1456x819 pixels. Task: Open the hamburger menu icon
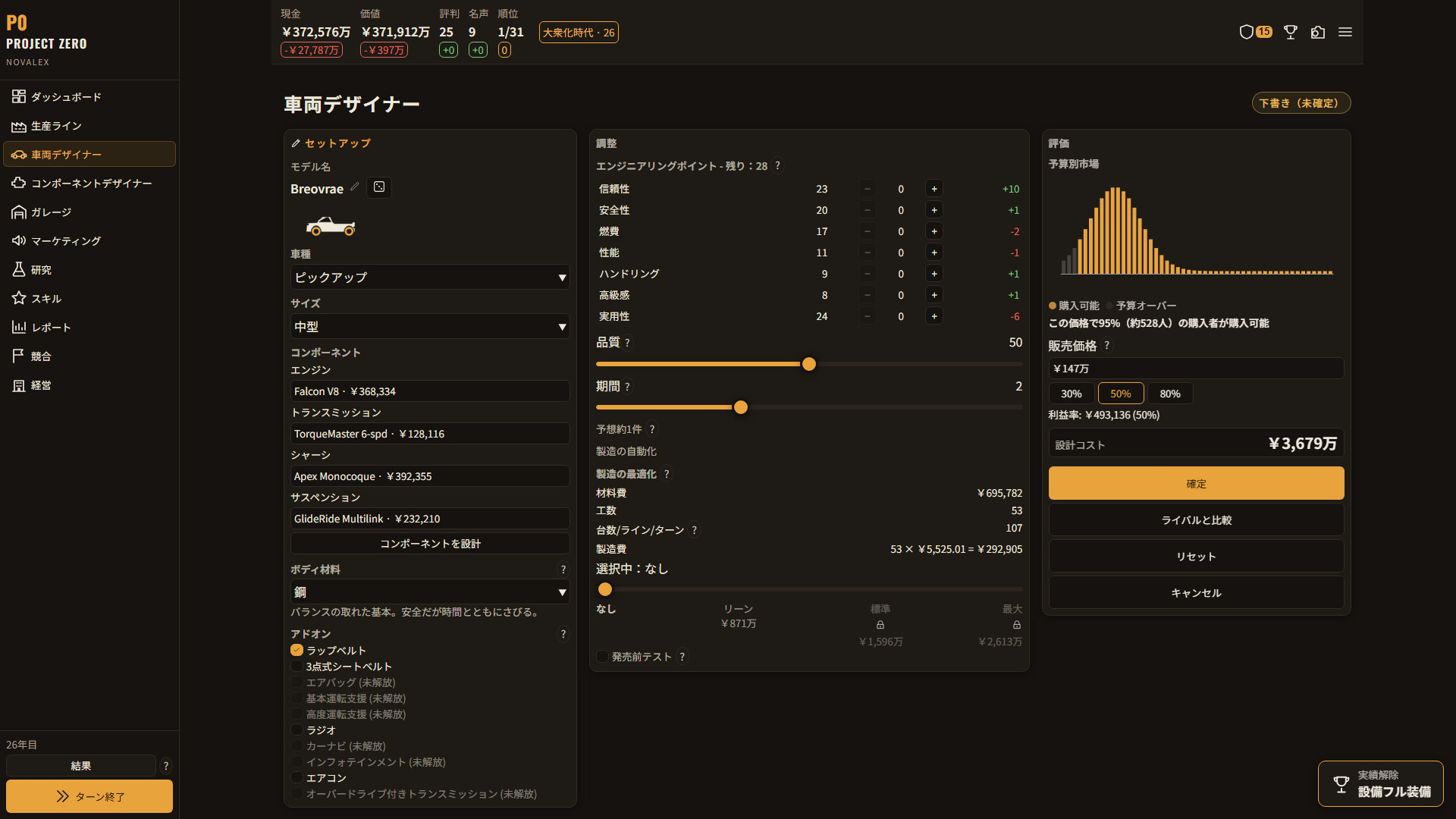tap(1345, 32)
